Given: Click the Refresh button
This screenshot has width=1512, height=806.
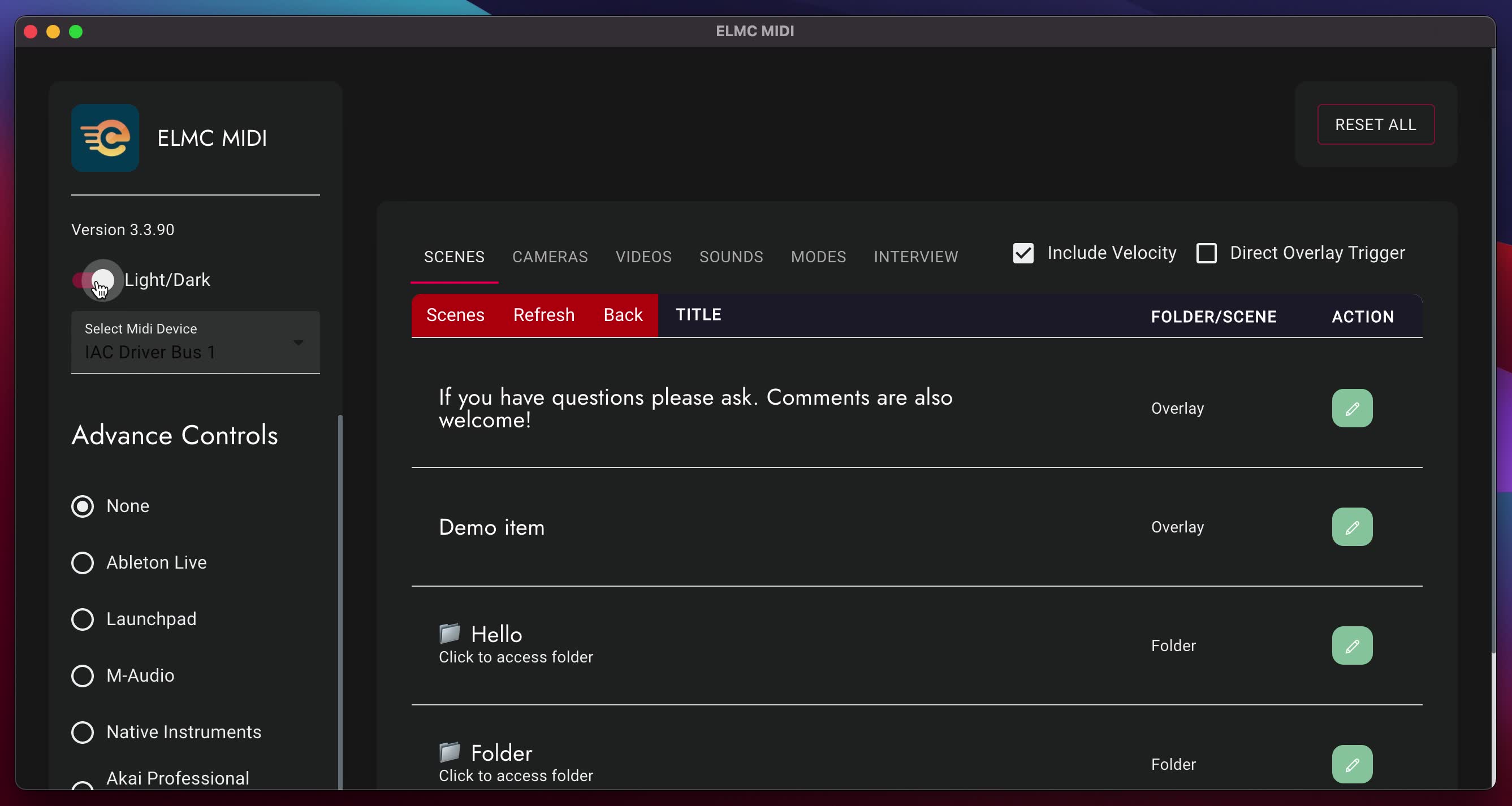Looking at the screenshot, I should [x=543, y=315].
